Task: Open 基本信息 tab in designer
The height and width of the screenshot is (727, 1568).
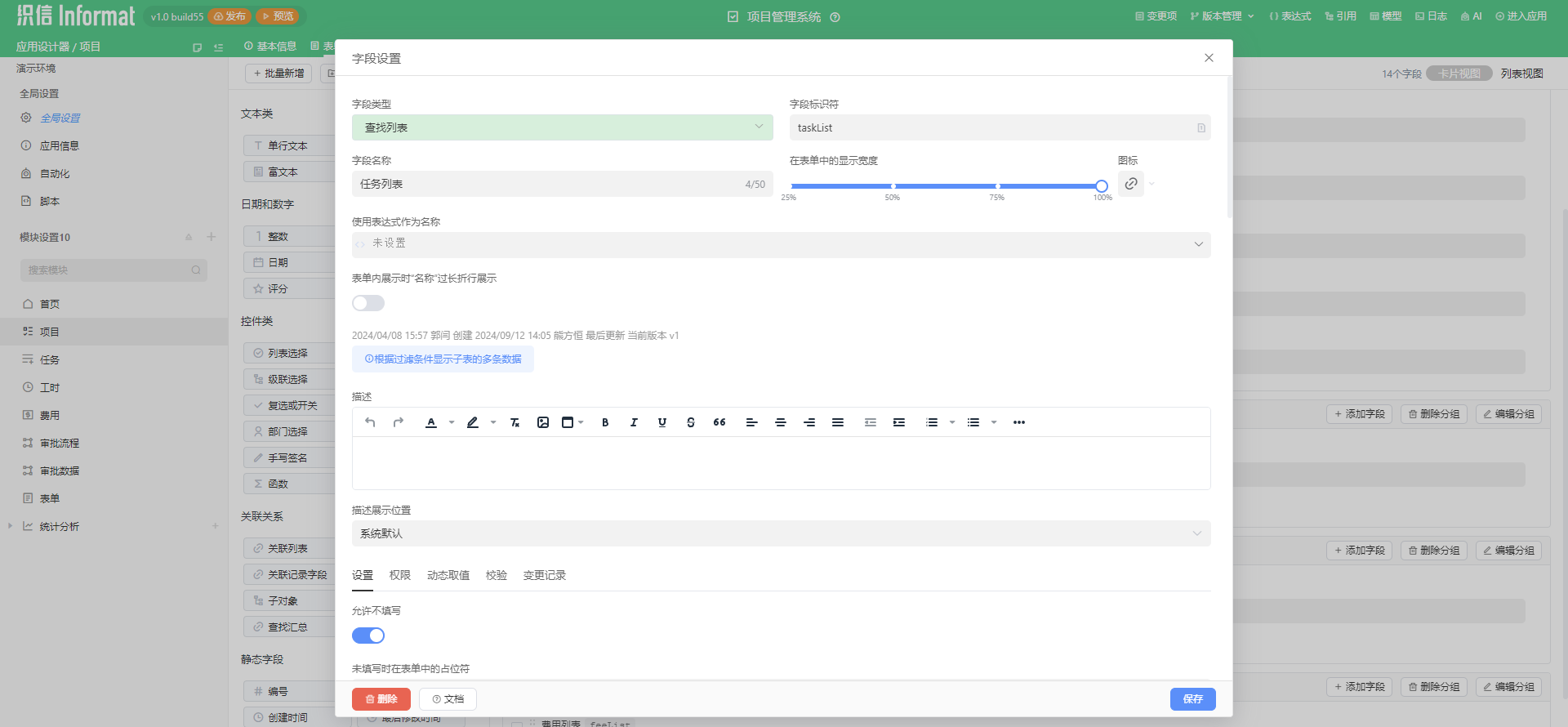Action: point(270,47)
